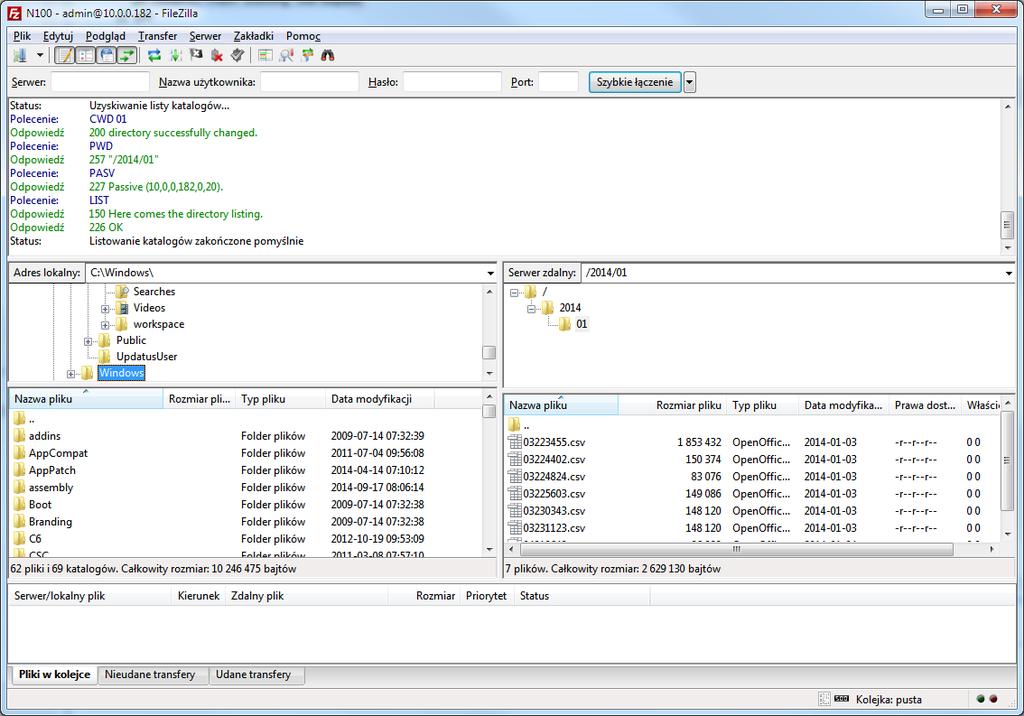The height and width of the screenshot is (716, 1024).
Task: Click the message log vertical scrollbar thumb
Action: click(1007, 225)
